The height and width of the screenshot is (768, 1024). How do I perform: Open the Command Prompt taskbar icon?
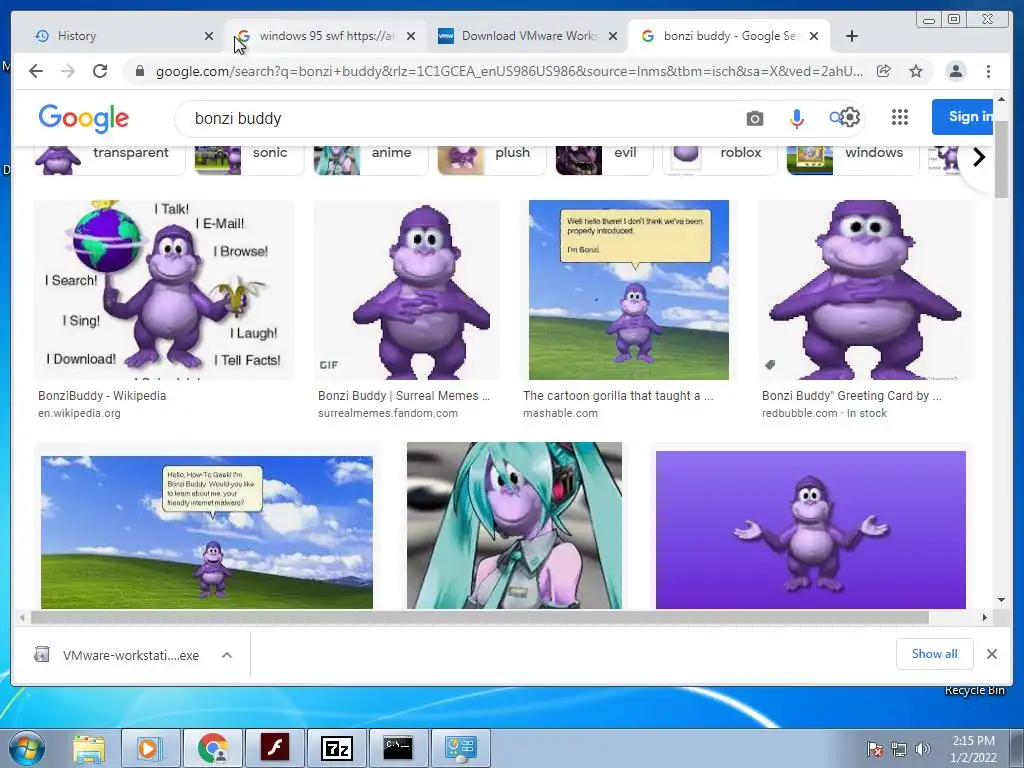pyautogui.click(x=398, y=748)
